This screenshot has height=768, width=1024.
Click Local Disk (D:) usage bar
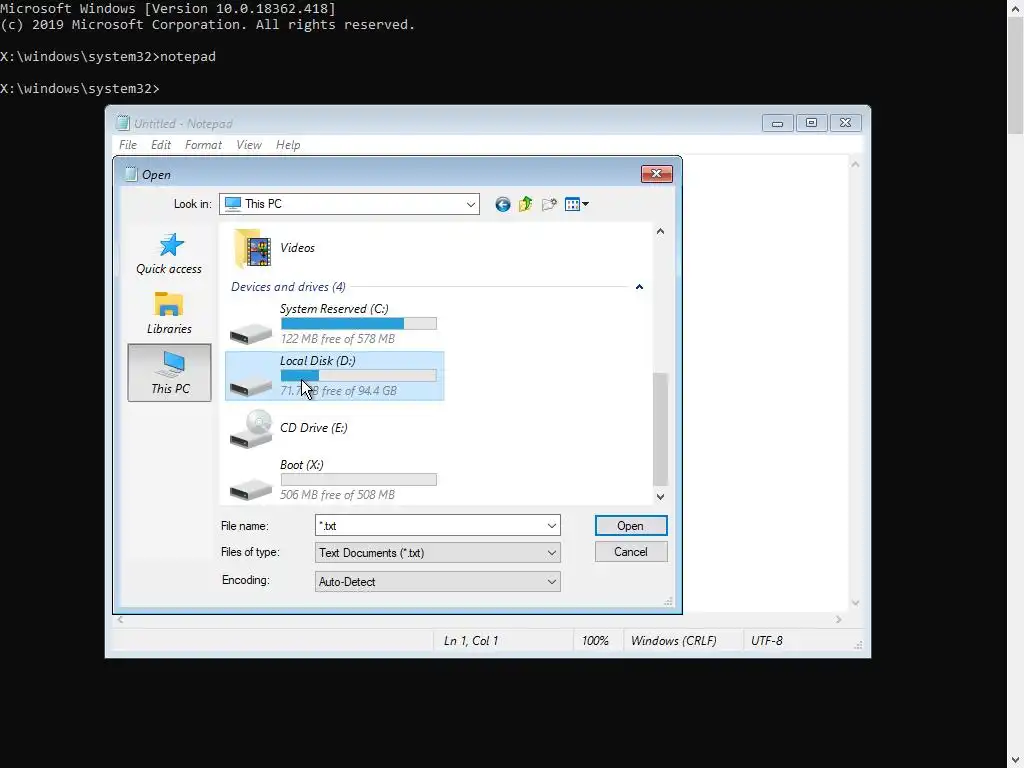pyautogui.click(x=359, y=376)
